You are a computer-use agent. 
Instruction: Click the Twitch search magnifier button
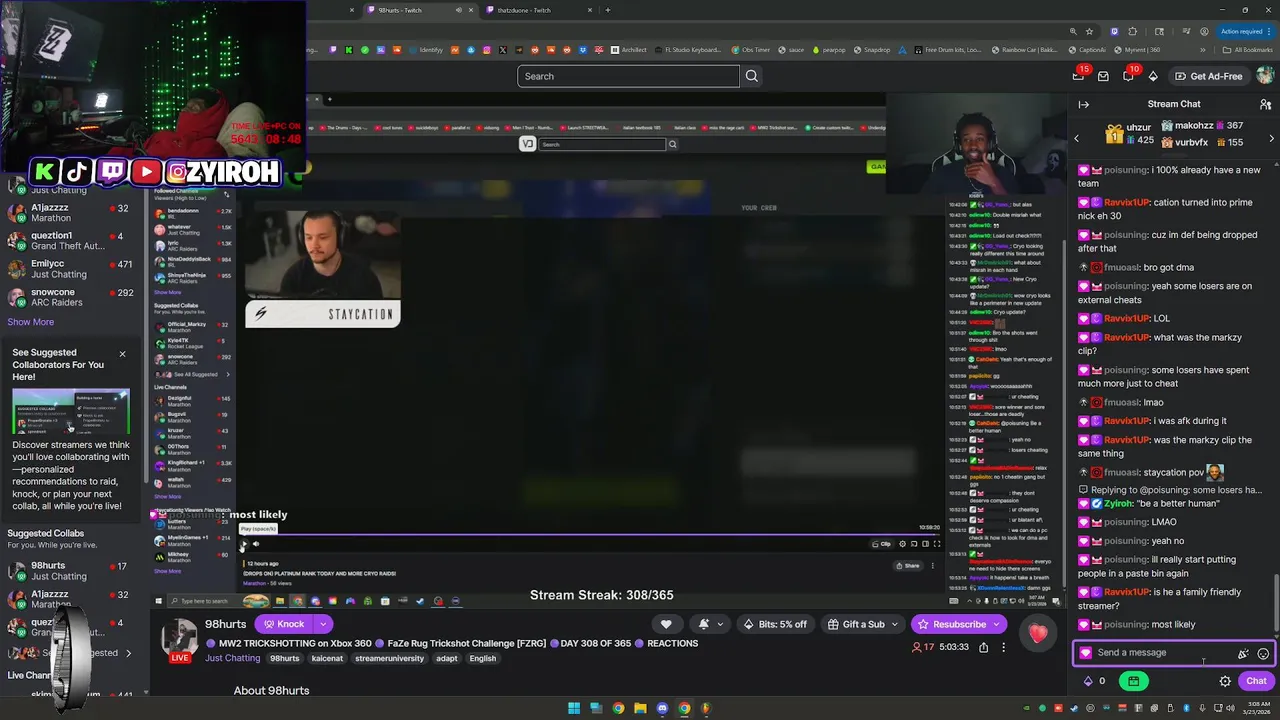(x=752, y=76)
